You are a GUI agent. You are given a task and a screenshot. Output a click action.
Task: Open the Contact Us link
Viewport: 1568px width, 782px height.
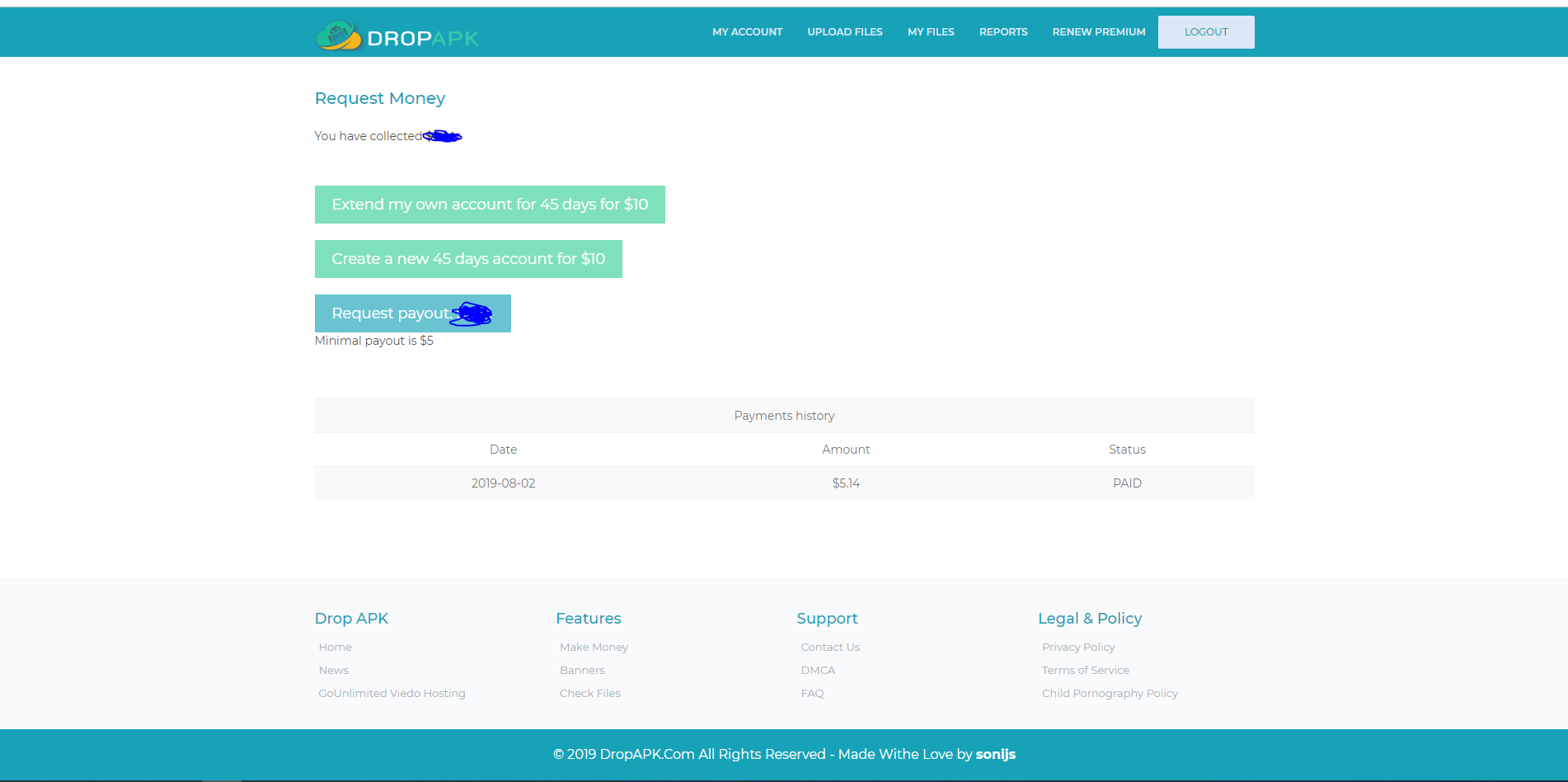829,648
